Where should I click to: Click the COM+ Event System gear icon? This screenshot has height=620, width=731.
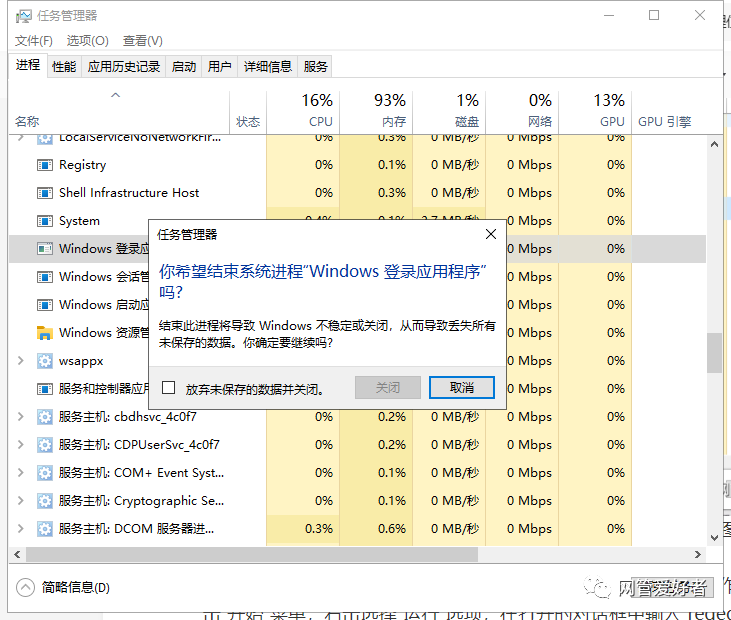[x=45, y=473]
